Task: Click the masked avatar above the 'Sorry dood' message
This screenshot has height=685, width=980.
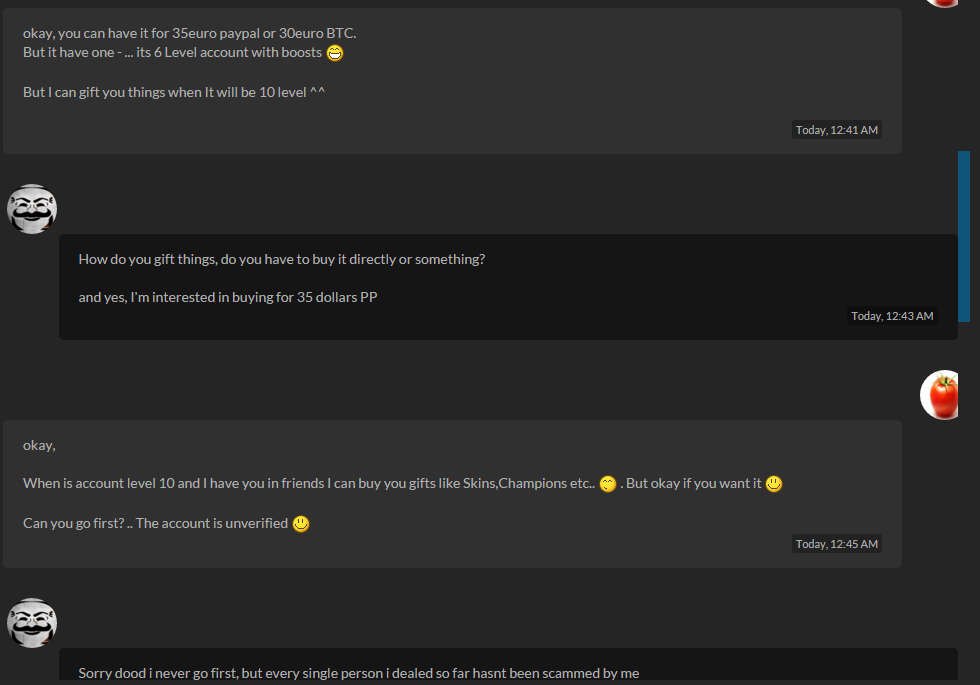Action: pos(32,623)
